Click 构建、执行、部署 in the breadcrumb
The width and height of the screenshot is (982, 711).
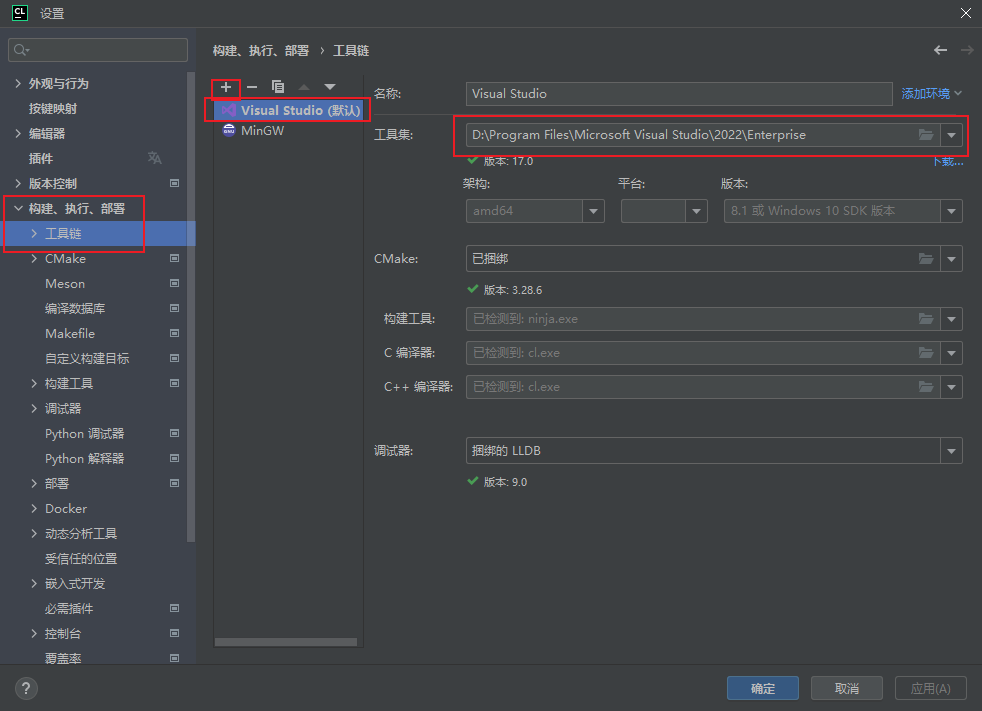coord(261,50)
